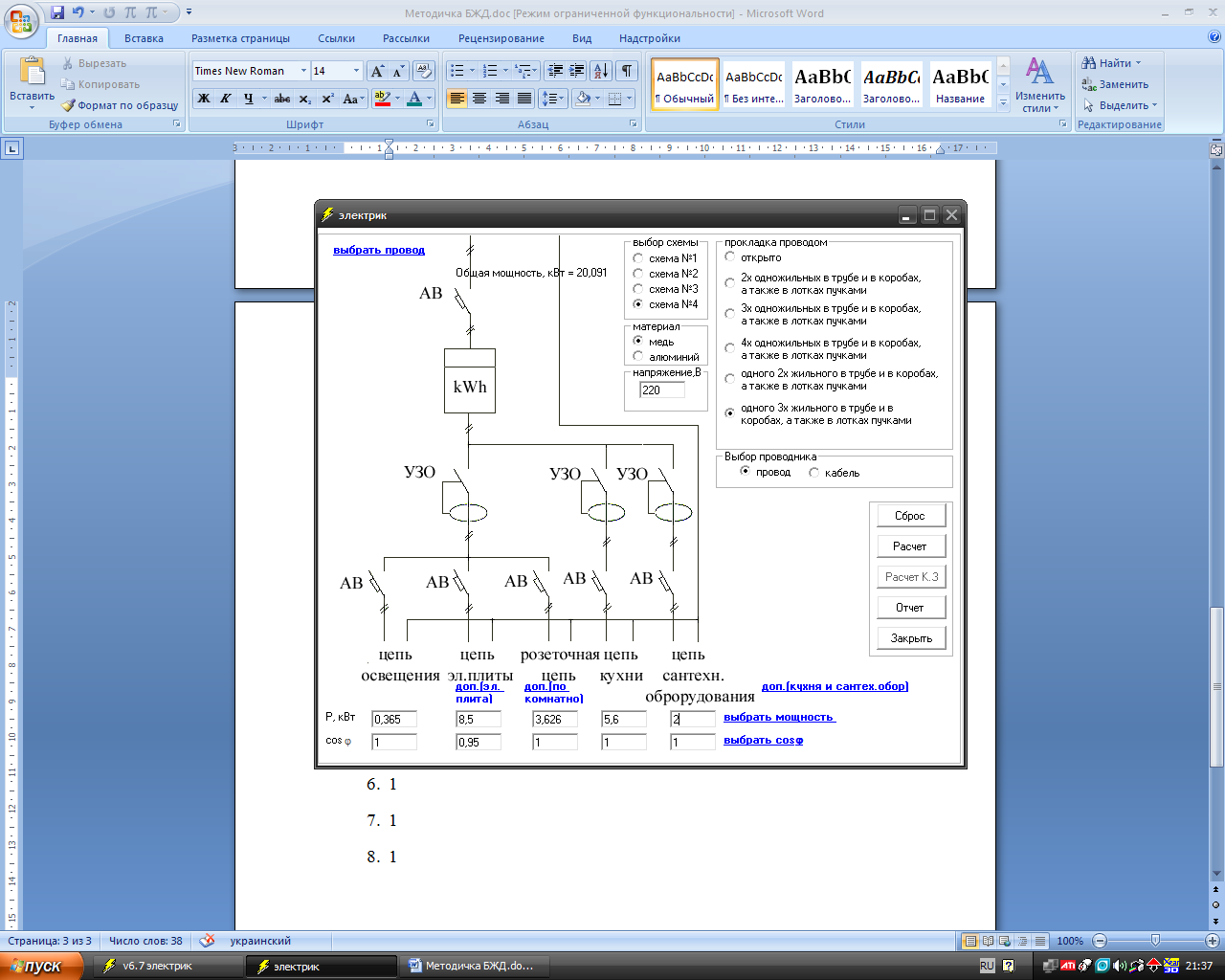Center-align the paragraph text
This screenshot has width=1225, height=980.
[x=479, y=99]
